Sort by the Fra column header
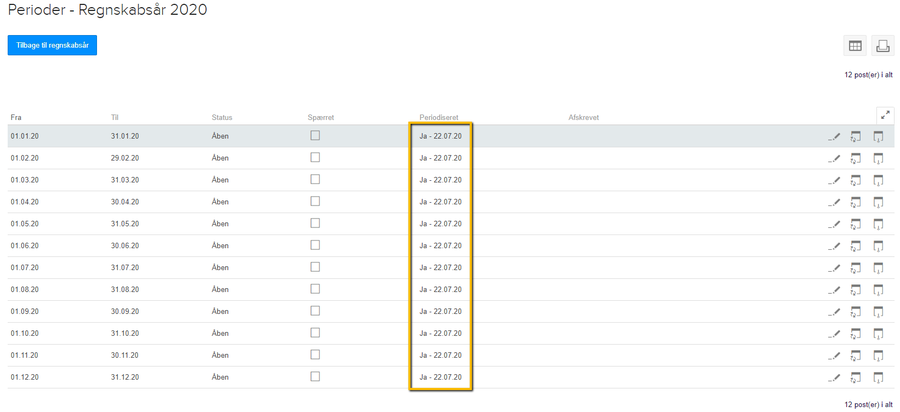The height and width of the screenshot is (412, 900). pyautogui.click(x=16, y=118)
